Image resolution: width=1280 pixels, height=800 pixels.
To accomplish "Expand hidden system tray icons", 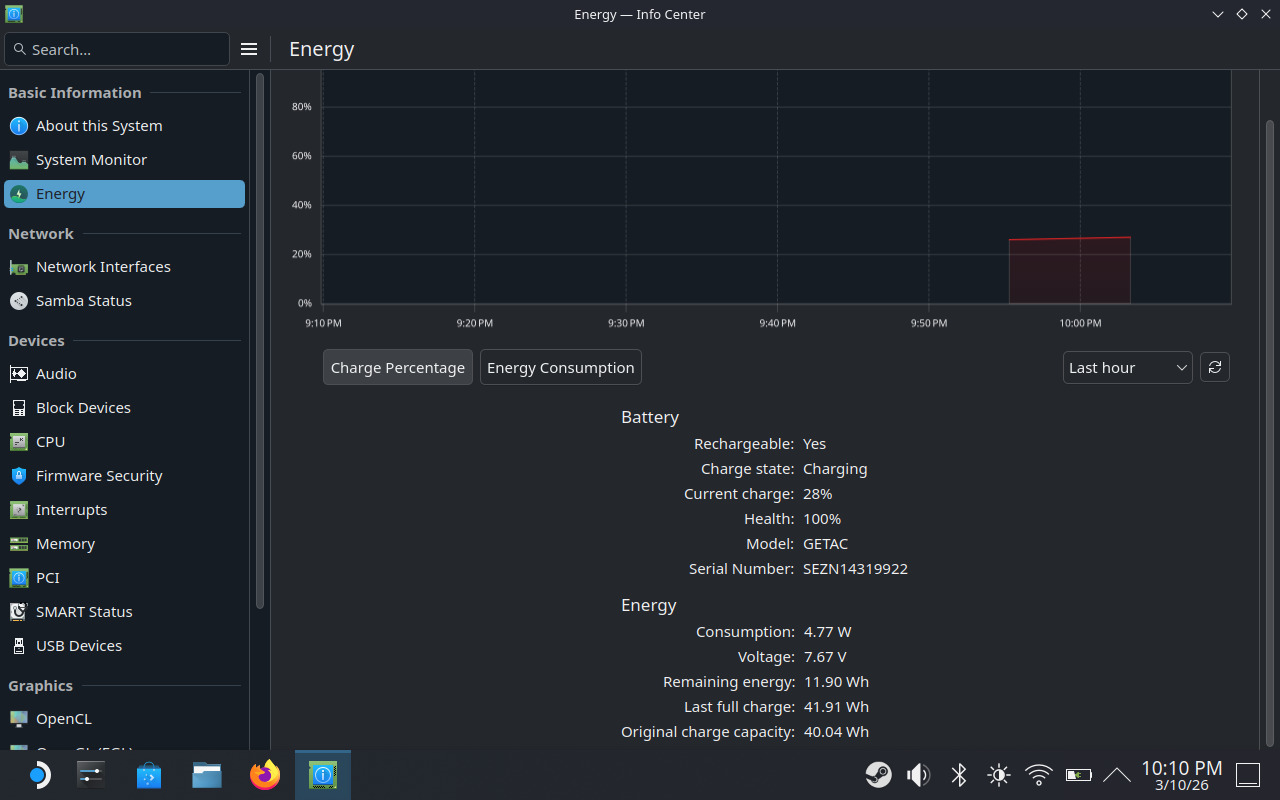I will (x=1116, y=775).
